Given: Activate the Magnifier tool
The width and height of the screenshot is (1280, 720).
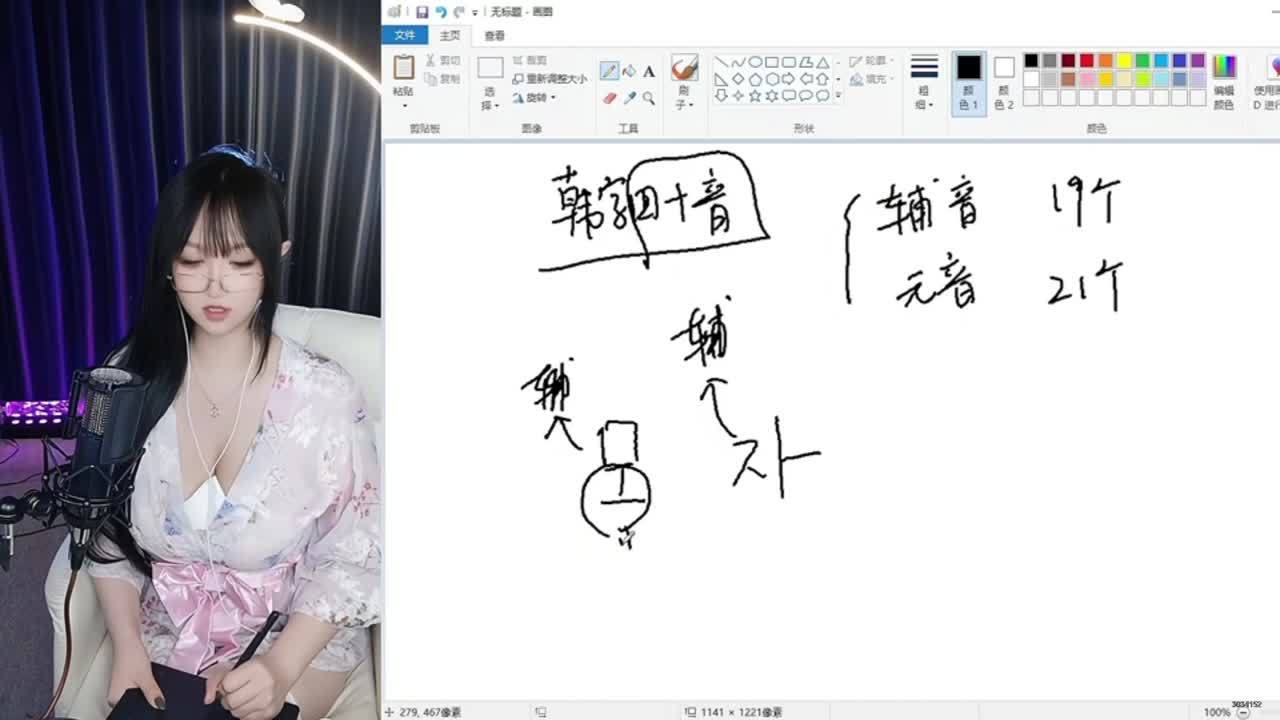Looking at the screenshot, I should 649,98.
